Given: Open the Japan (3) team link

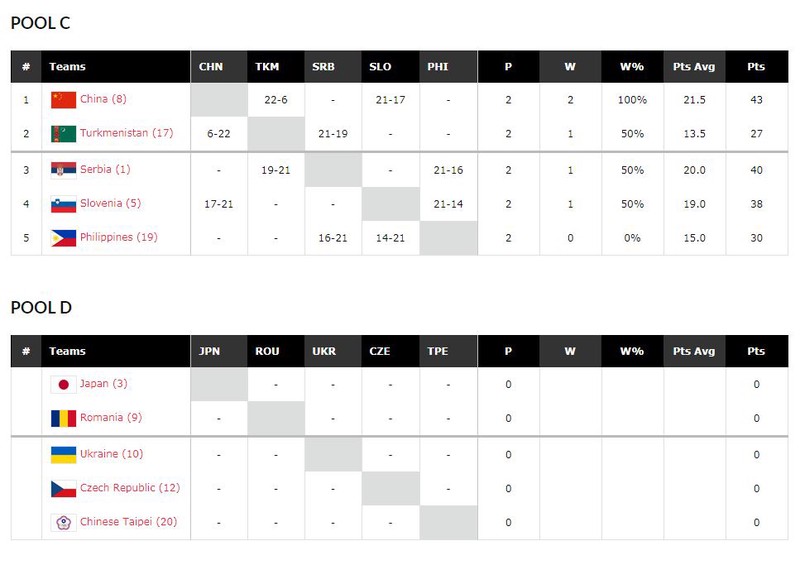Looking at the screenshot, I should pyautogui.click(x=104, y=384).
